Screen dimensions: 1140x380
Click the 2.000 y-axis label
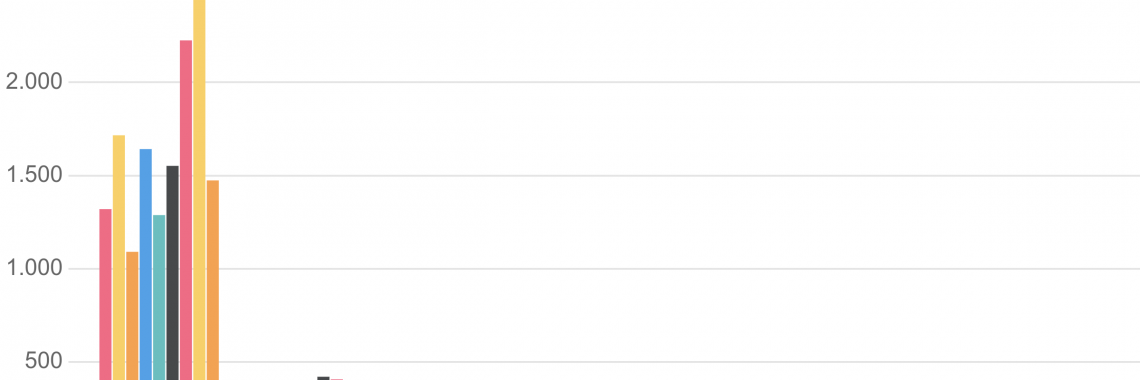click(x=33, y=81)
